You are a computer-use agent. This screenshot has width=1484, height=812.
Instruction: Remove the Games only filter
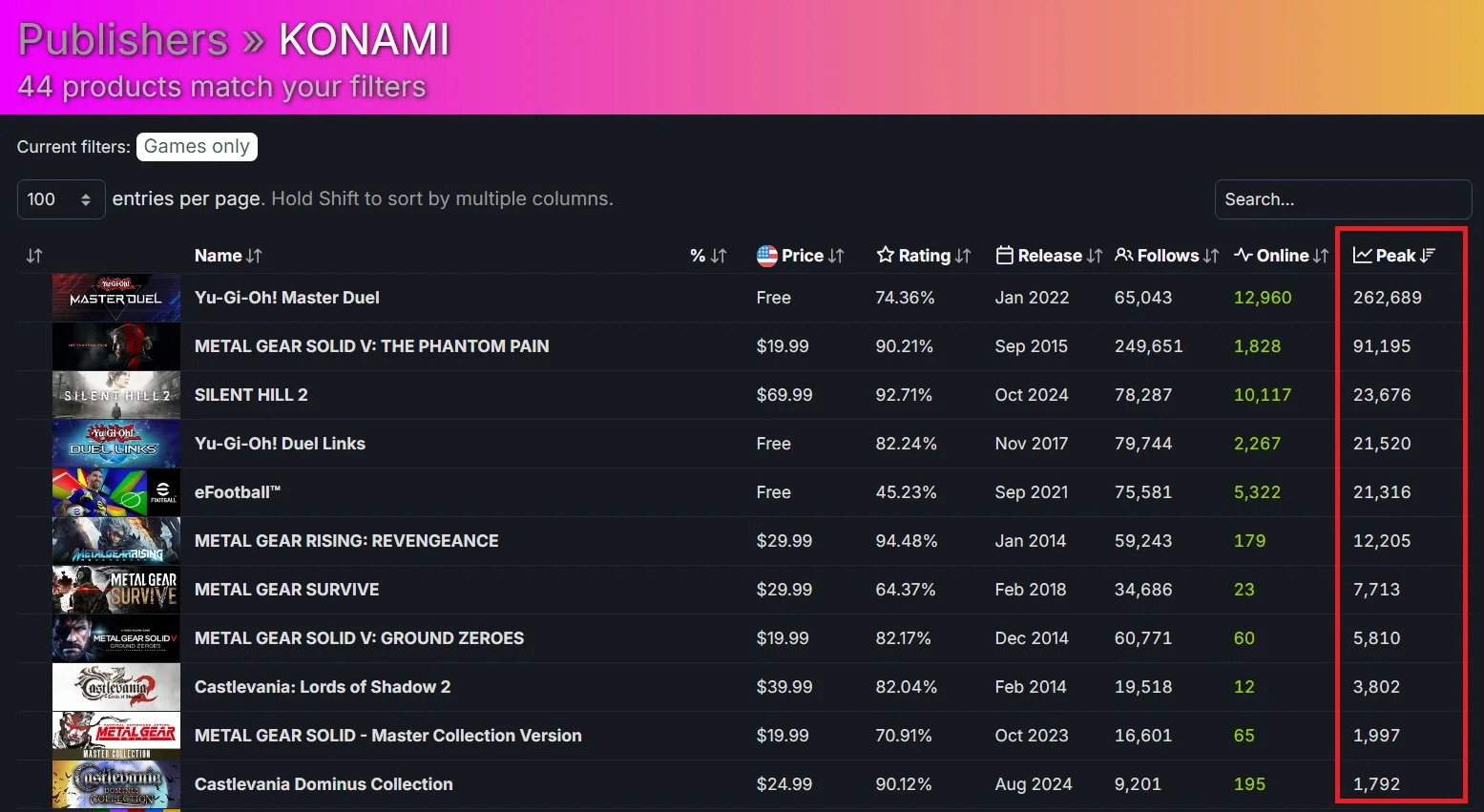(x=197, y=147)
